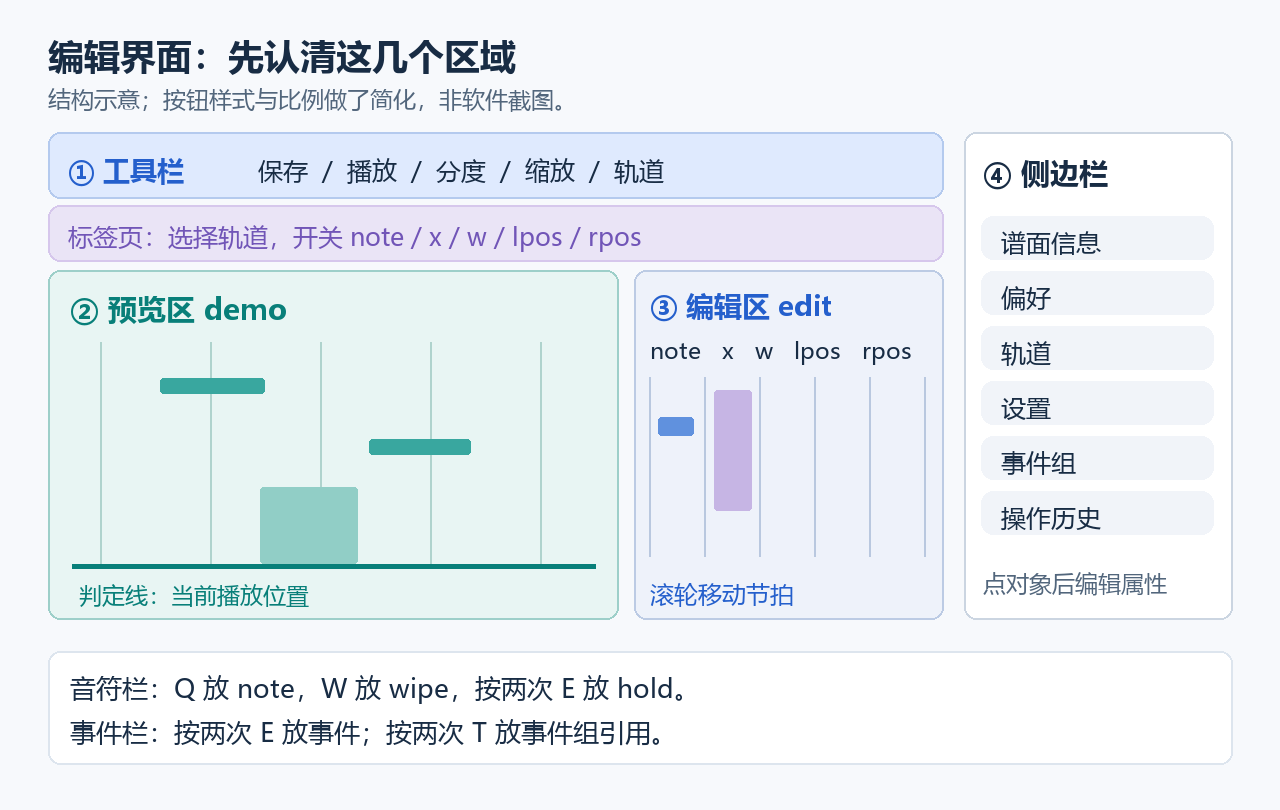Click the ② 预览区 demo heading
This screenshot has width=1280, height=810.
pos(178,310)
